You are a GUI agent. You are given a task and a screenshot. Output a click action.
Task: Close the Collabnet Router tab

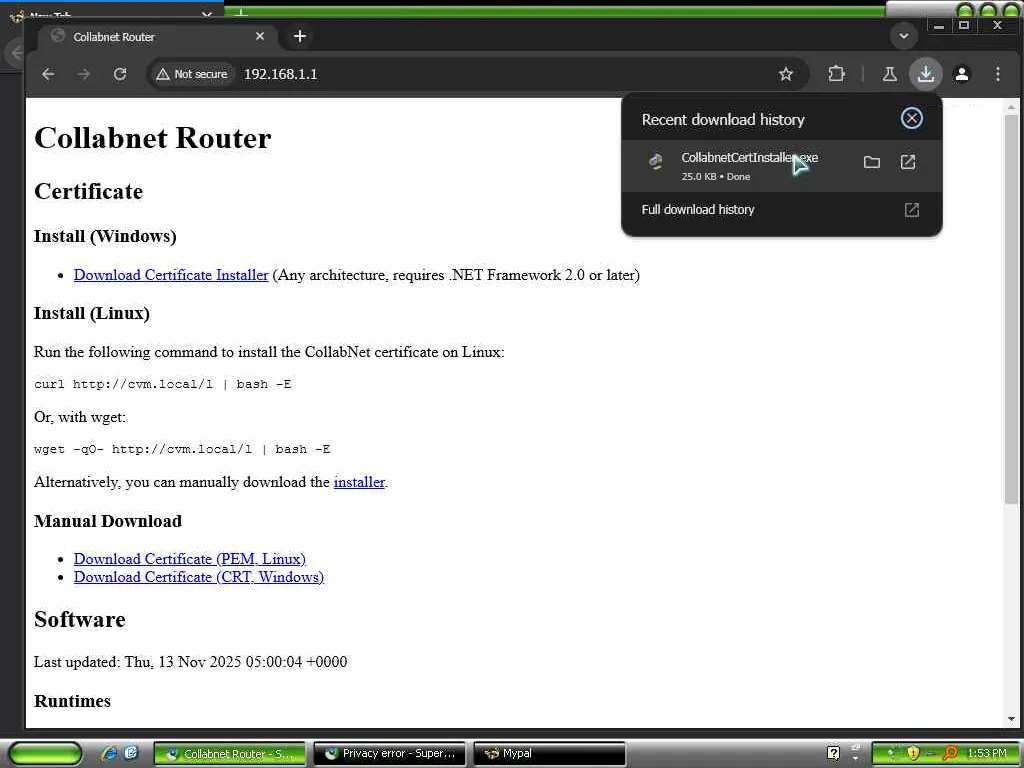click(260, 37)
